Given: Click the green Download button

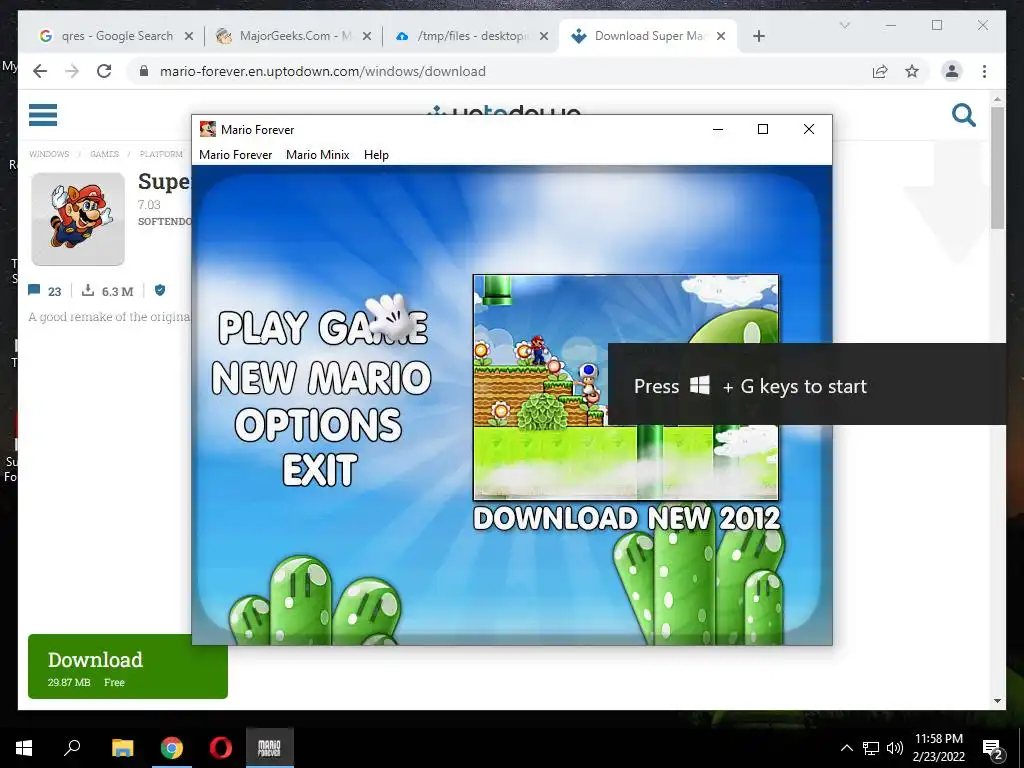Looking at the screenshot, I should click(x=128, y=667).
